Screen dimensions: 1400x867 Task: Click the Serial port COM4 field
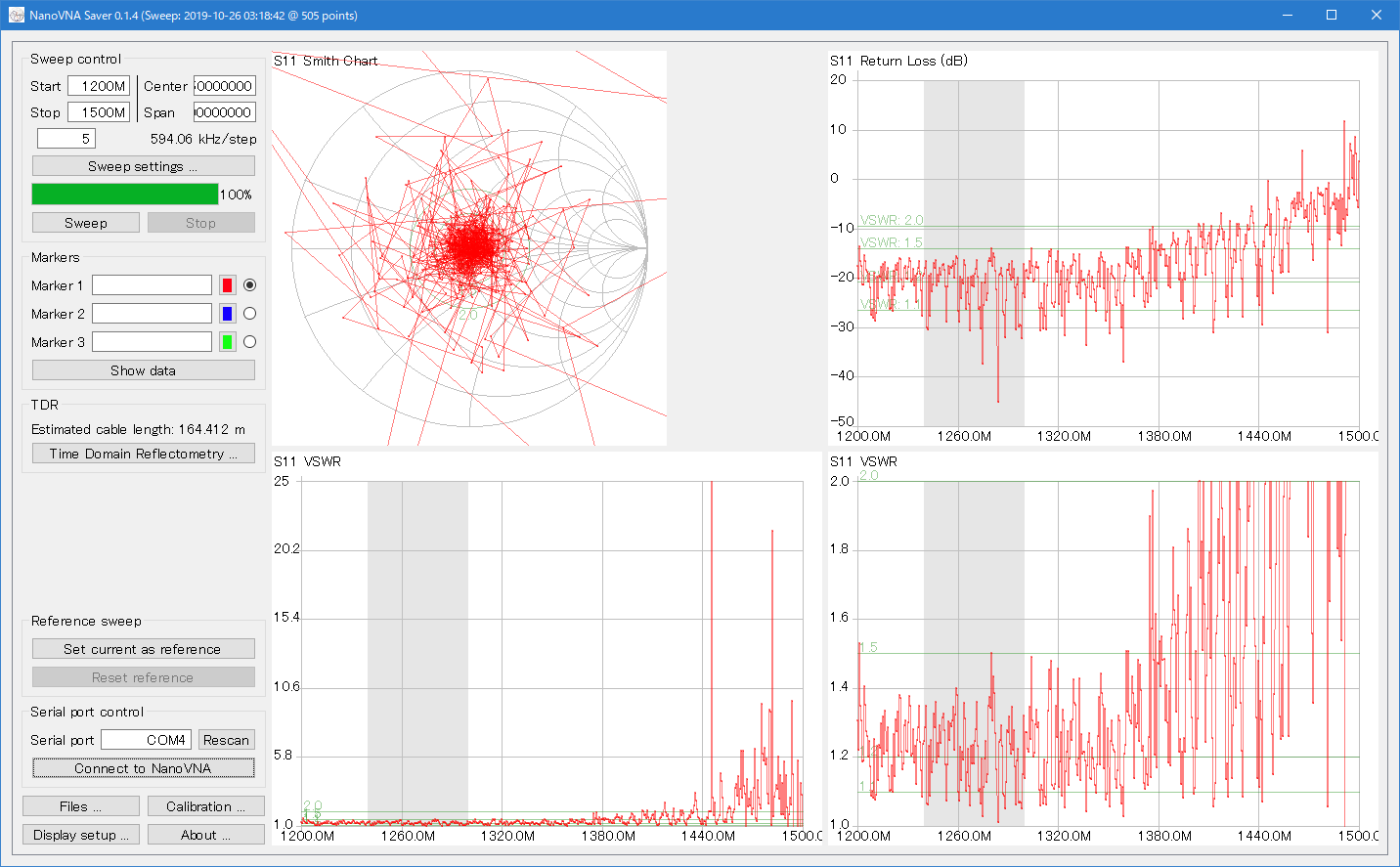click(x=147, y=740)
